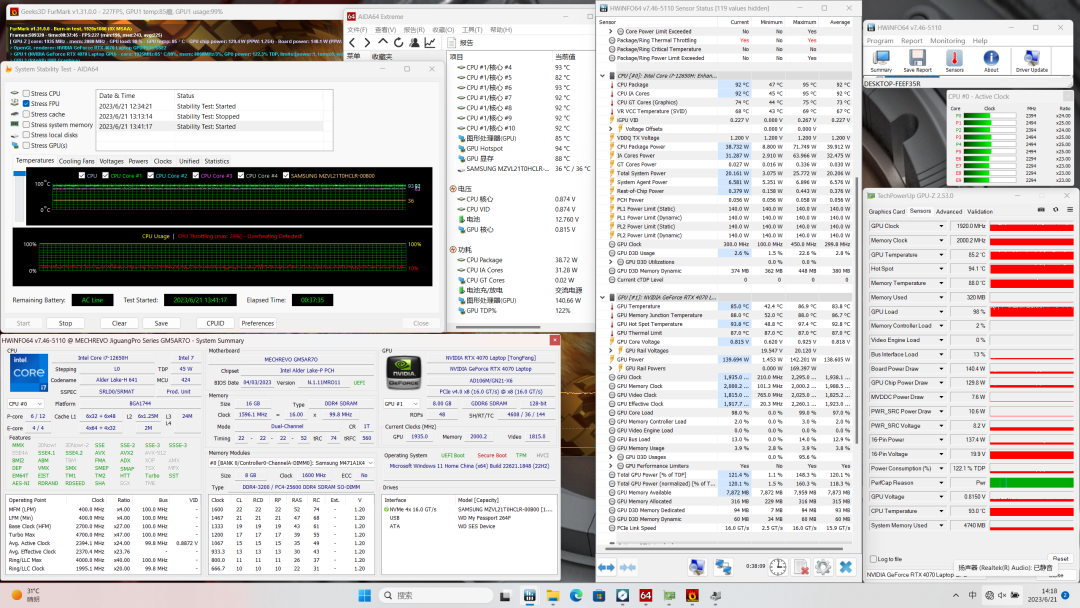The height and width of the screenshot is (608, 1080).
Task: Open the Monitoring menu in HWiNFO
Action: tap(948, 41)
